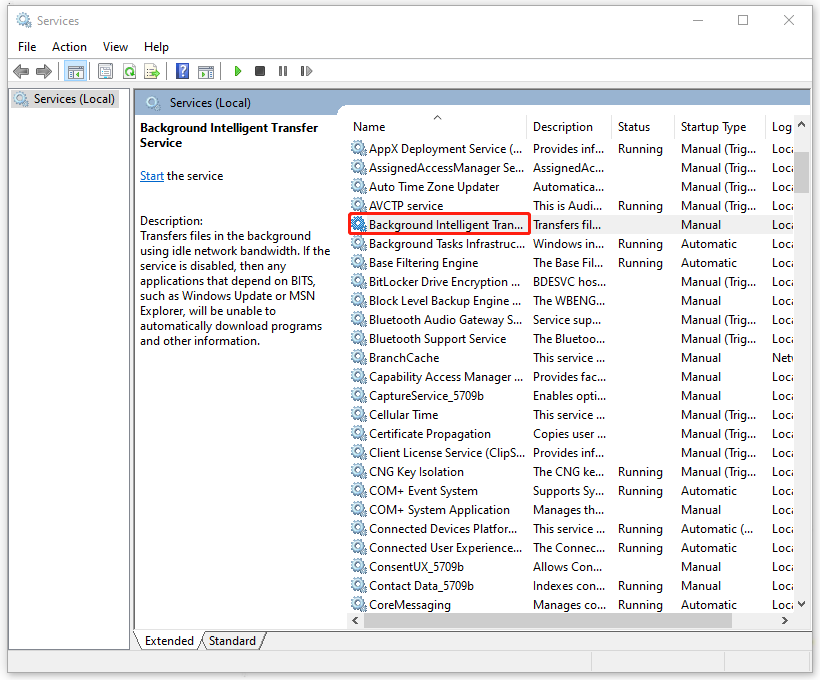Viewport: 820px width, 680px height.
Task: Click the vertical scrollbar down arrow
Action: point(801,604)
